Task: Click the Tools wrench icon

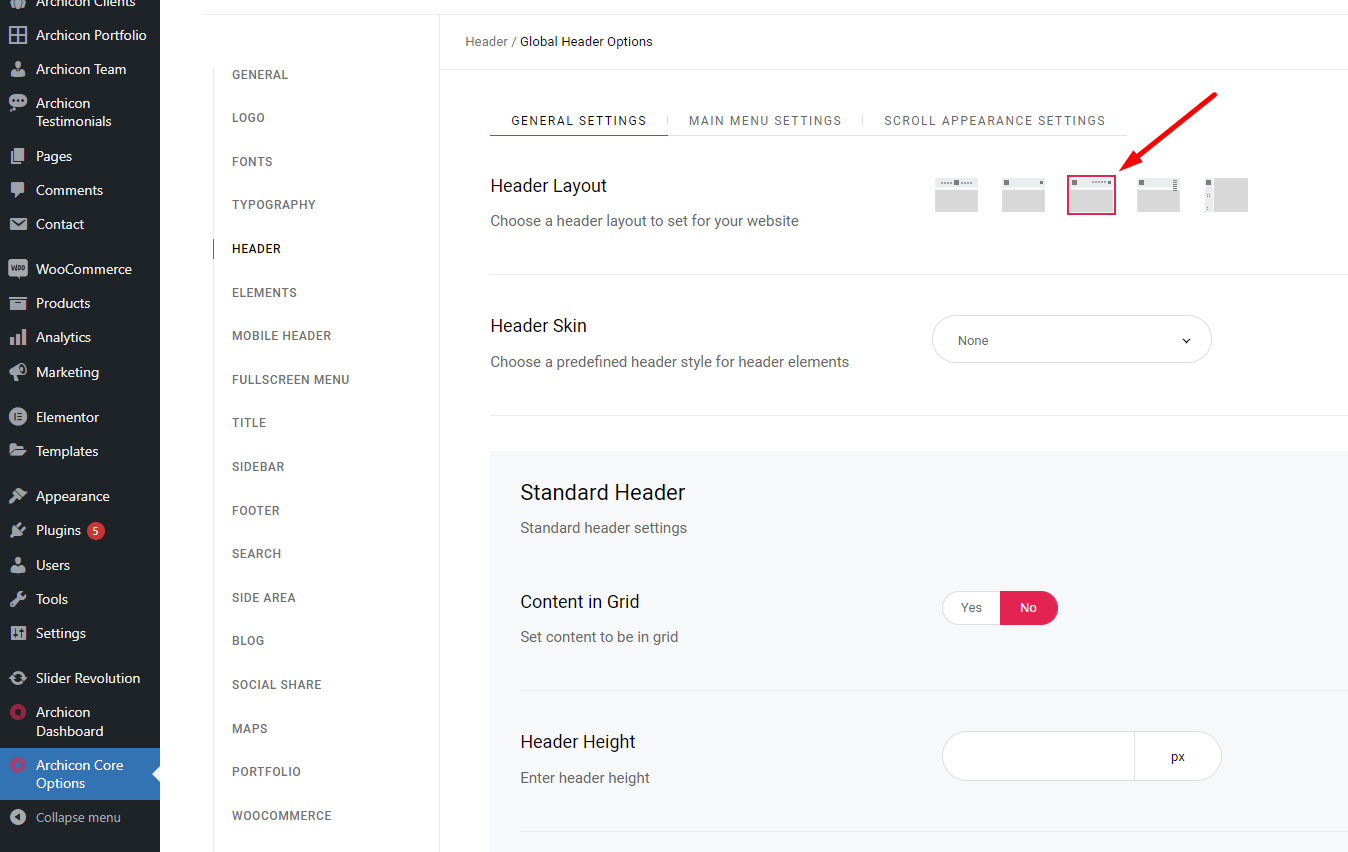Action: click(17, 599)
